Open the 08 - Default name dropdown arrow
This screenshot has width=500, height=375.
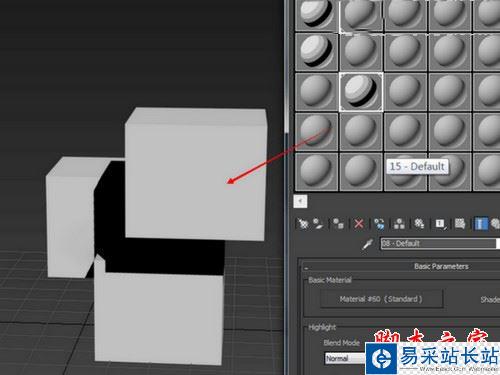(498, 243)
